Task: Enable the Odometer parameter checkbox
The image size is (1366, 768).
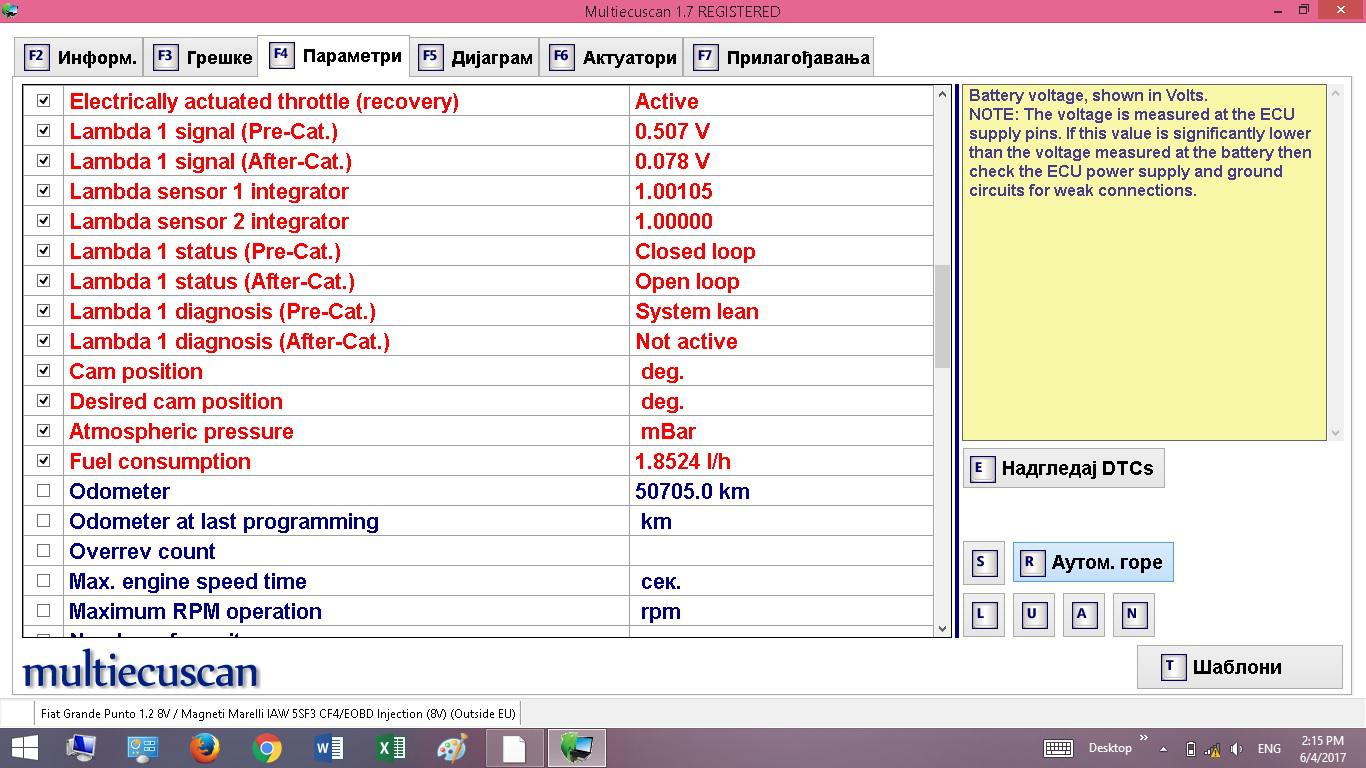Action: 43,491
